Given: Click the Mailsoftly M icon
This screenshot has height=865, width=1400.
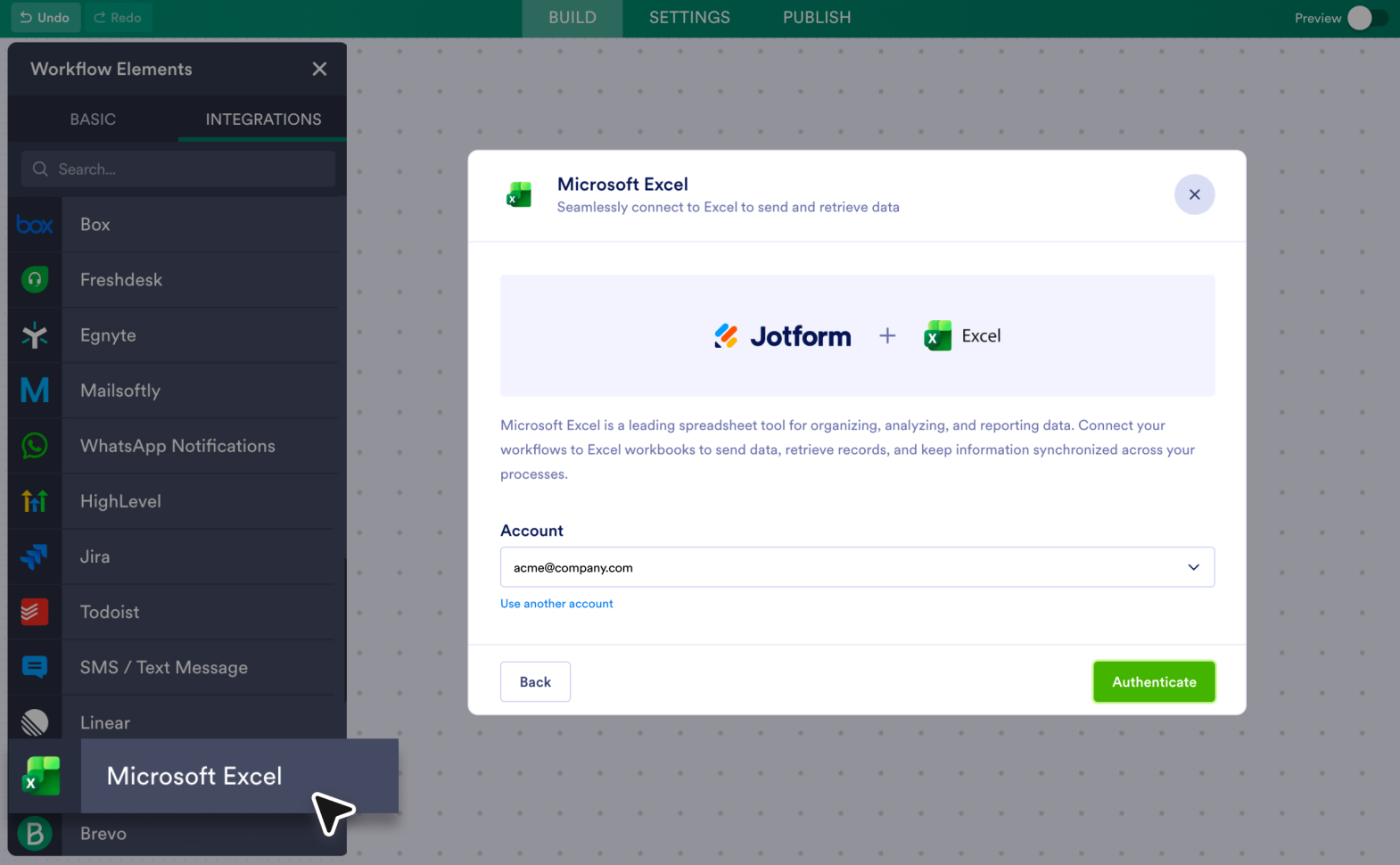Looking at the screenshot, I should [x=35, y=391].
